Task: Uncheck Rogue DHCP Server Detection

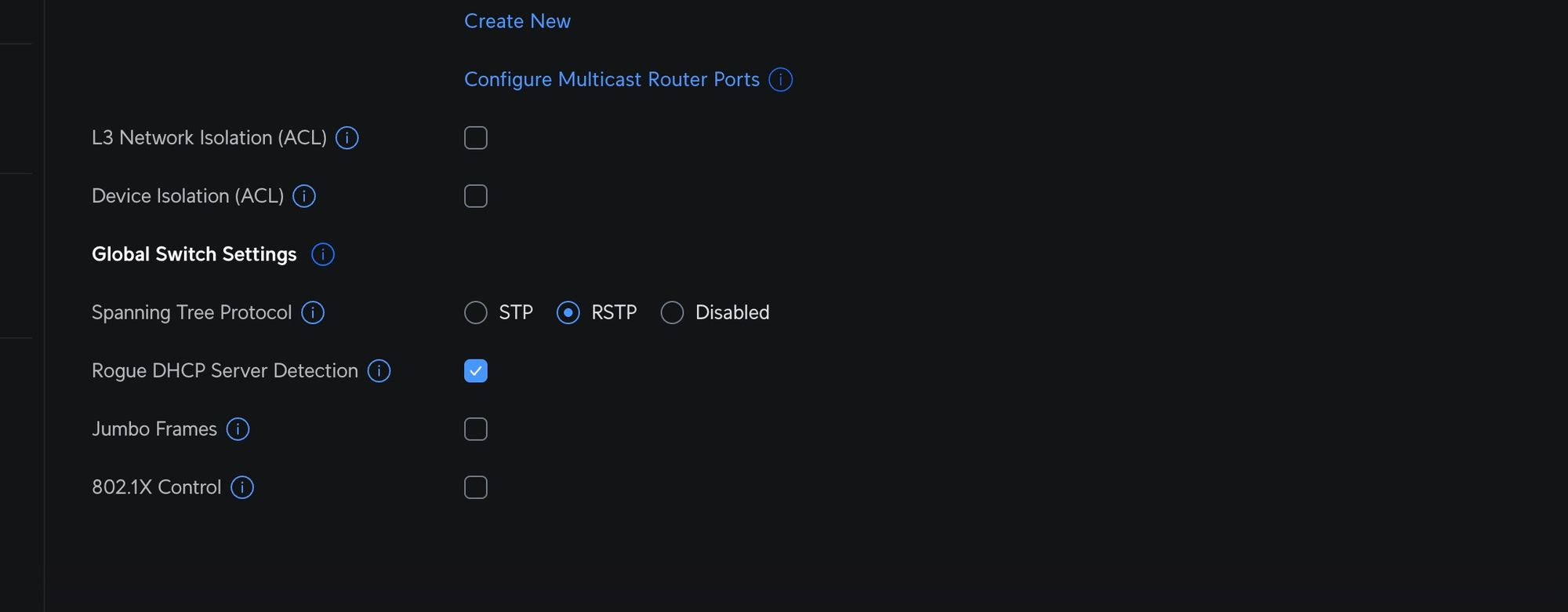Action: (476, 371)
